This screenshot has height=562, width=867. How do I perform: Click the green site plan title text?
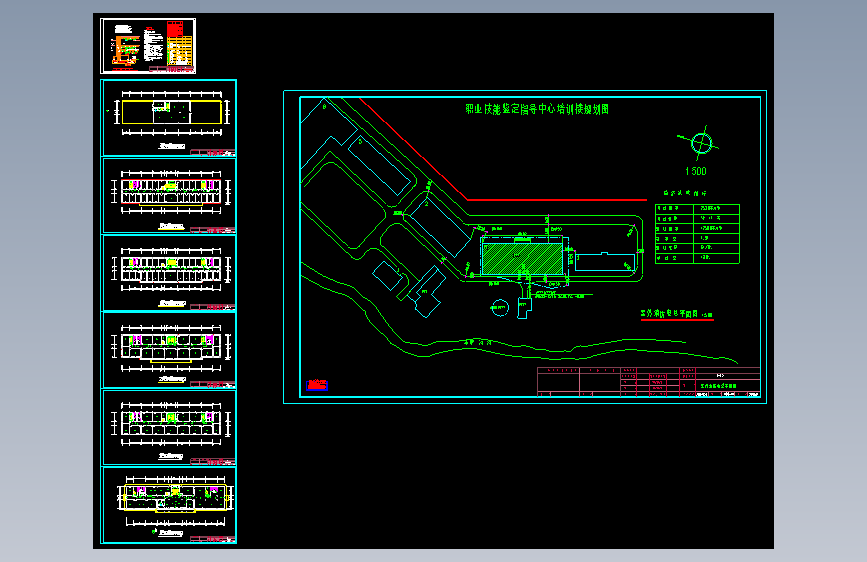point(537,109)
